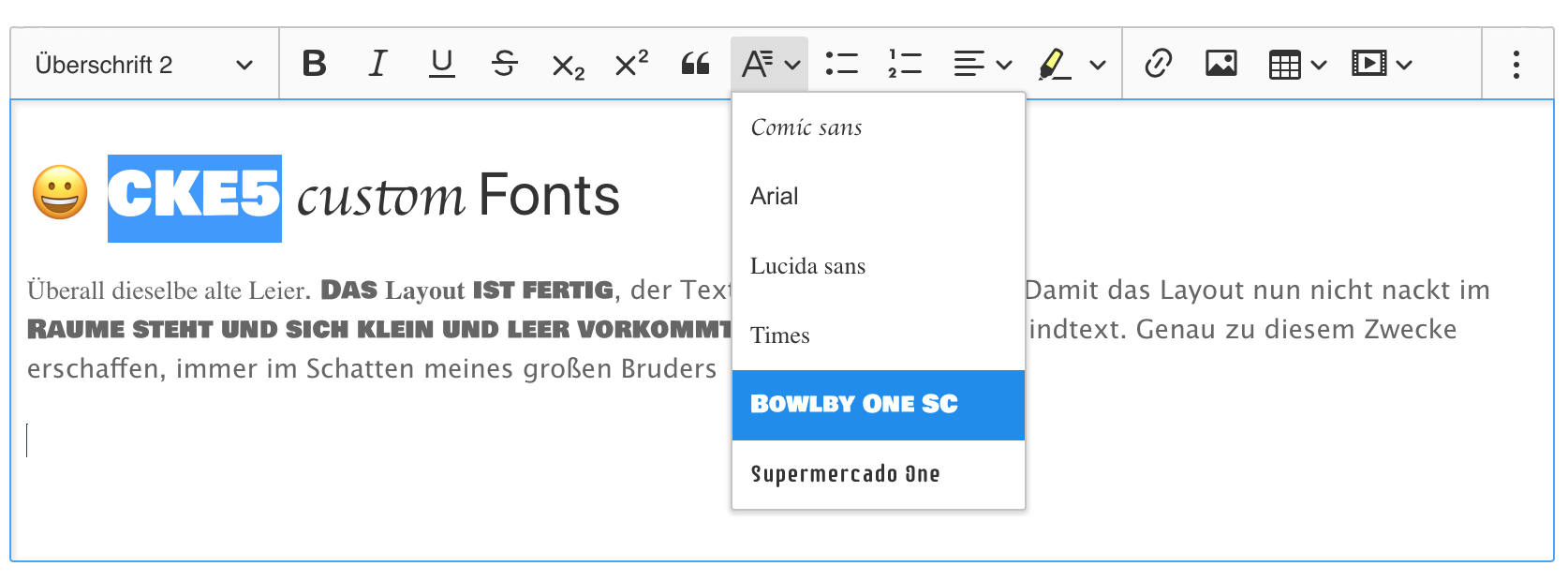Viewport: 1568px width, 581px height.
Task: Toggle bold formatting
Action: (x=315, y=65)
